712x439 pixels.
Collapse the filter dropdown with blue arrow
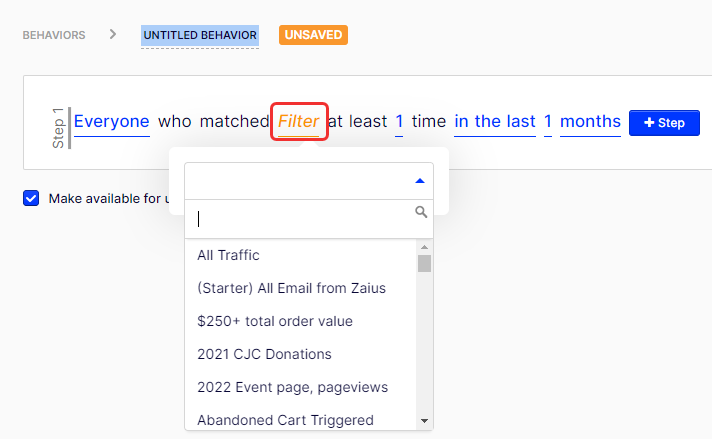pos(420,181)
